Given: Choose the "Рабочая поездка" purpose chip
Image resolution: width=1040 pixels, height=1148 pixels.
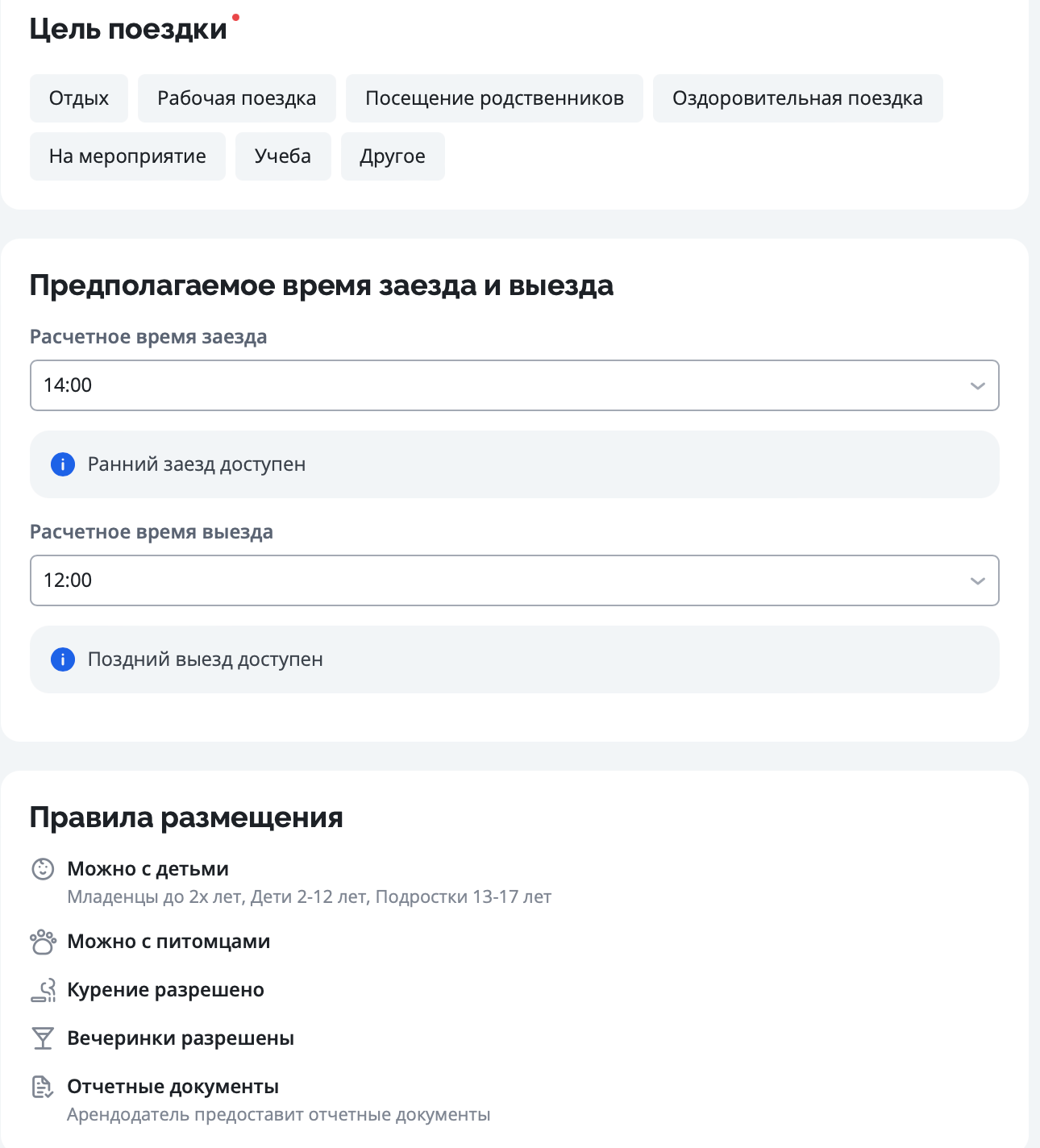Looking at the screenshot, I should (236, 98).
